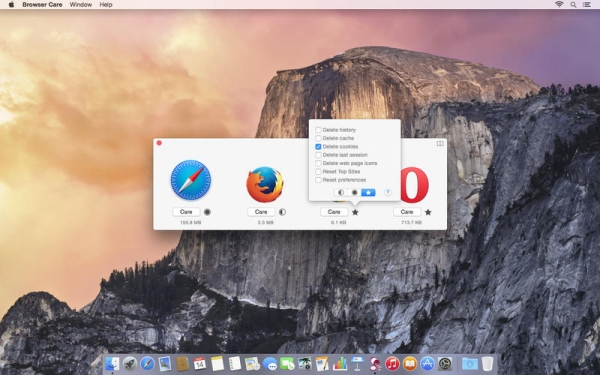Viewport: 600px width, 375px height.
Task: Click the Opera browser icon
Action: point(415,184)
